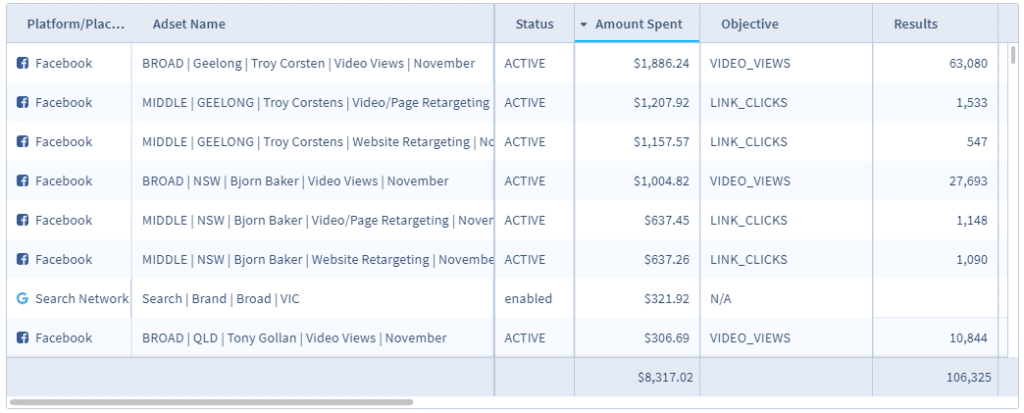This screenshot has width=1024, height=413.
Task: Open BROAD | Geelong | Troy Corsten Video Views adset
Action: pos(308,63)
